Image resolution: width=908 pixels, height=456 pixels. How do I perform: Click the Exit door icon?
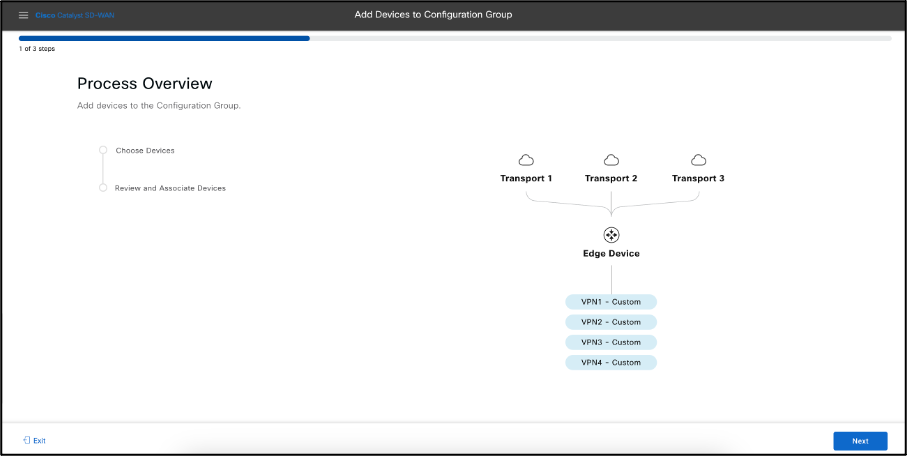coord(26,440)
